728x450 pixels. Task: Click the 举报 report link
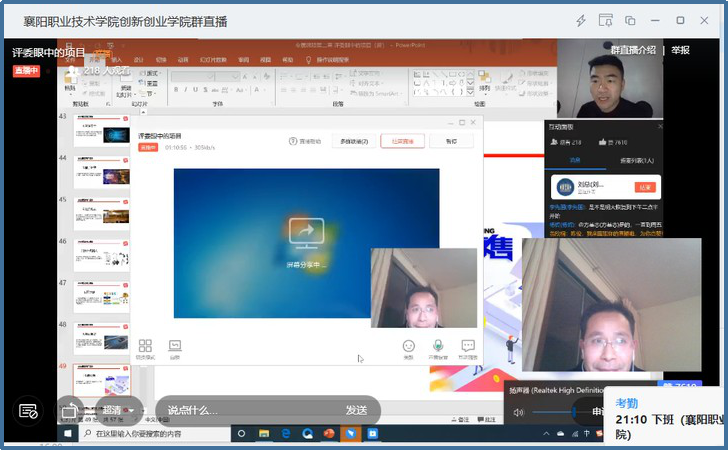click(680, 50)
